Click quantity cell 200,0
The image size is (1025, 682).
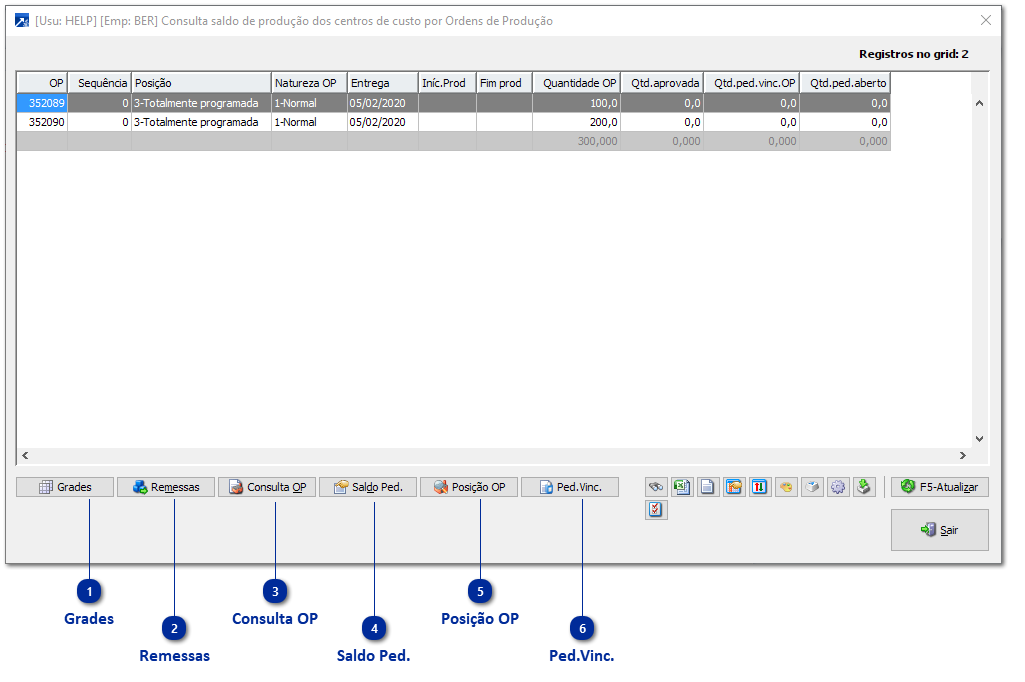click(x=577, y=122)
